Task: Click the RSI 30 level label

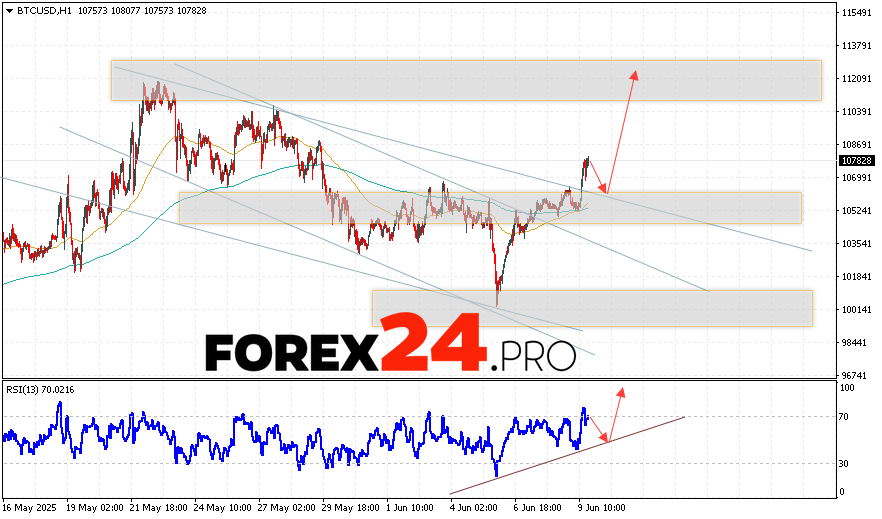Action: (x=846, y=463)
